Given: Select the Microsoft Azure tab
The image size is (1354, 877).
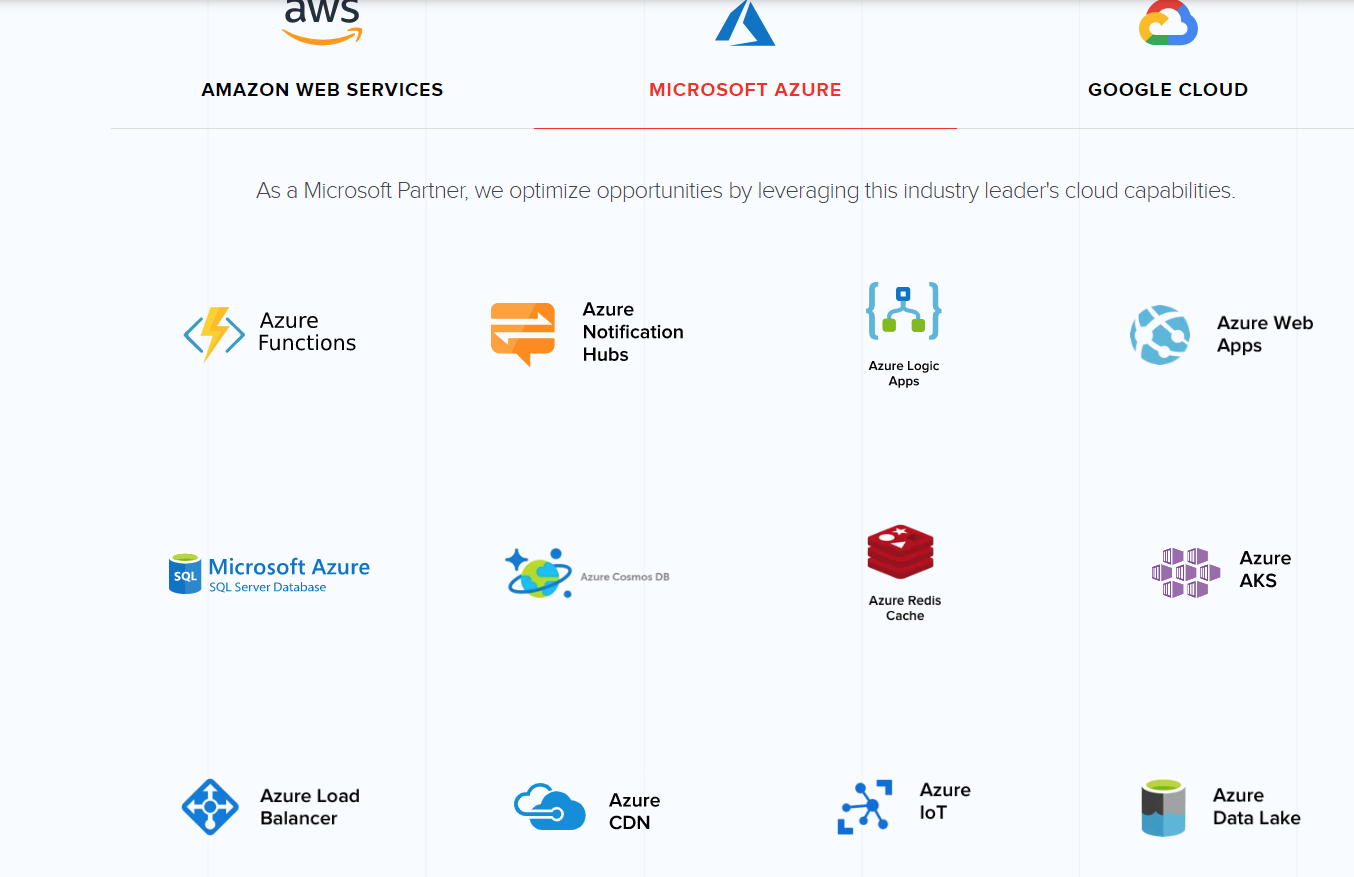Looking at the screenshot, I should point(745,90).
